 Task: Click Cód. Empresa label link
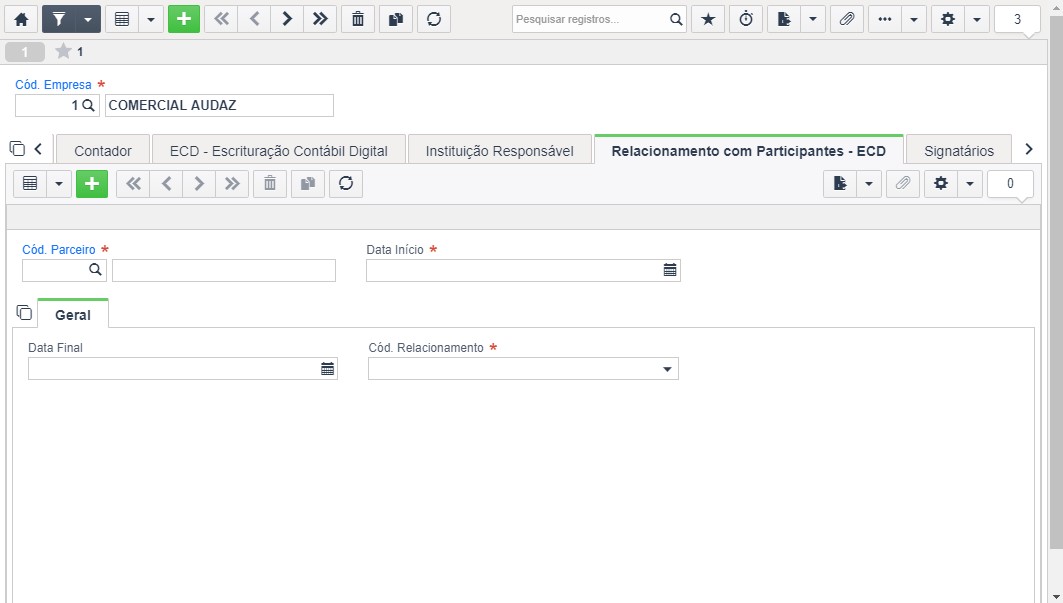click(x=54, y=85)
